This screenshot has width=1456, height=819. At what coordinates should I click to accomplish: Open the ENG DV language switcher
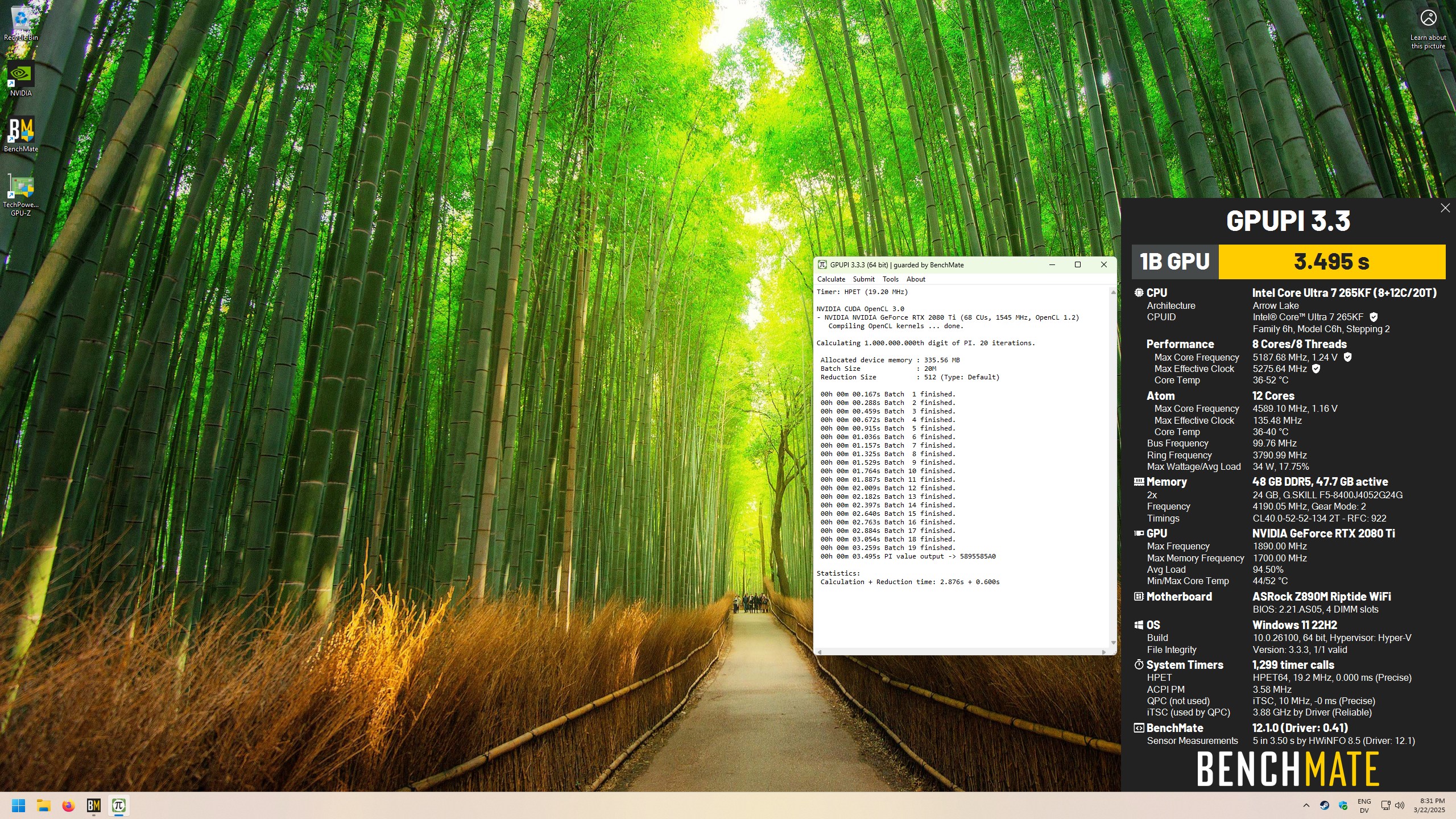[x=1364, y=805]
